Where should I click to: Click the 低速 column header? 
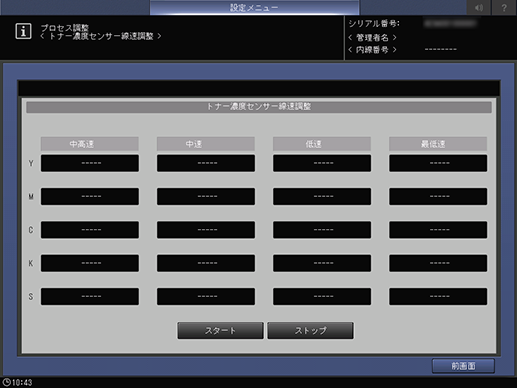[322, 144]
